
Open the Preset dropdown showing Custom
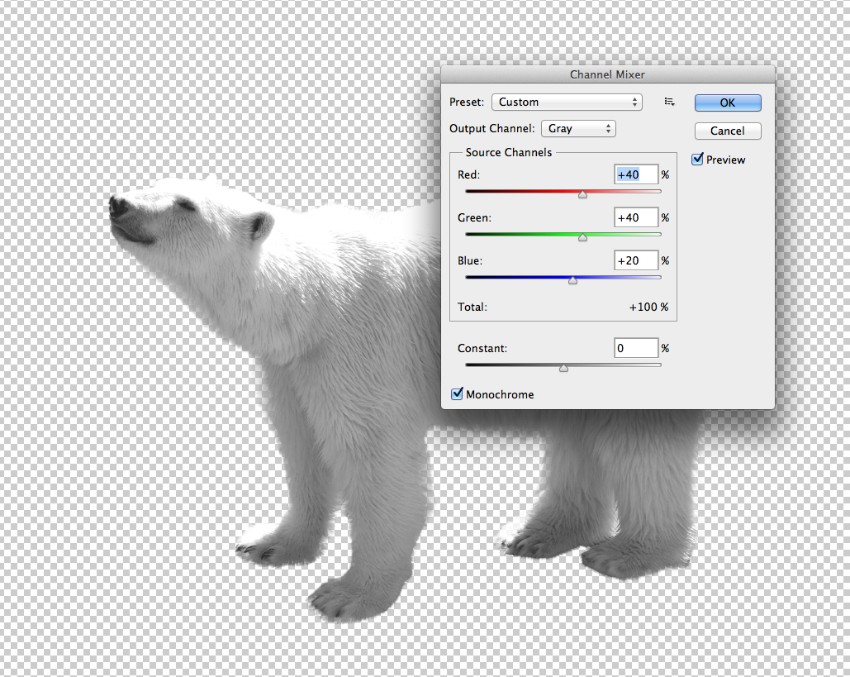567,102
